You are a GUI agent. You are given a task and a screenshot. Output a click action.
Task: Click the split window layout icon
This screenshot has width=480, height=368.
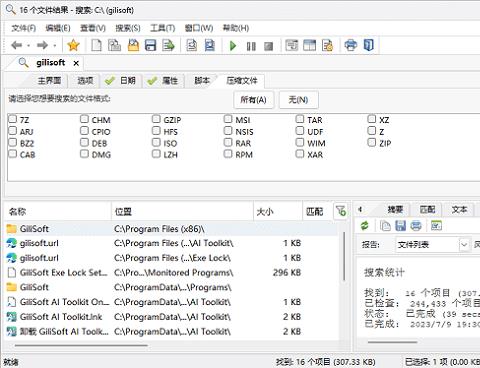pos(310,45)
